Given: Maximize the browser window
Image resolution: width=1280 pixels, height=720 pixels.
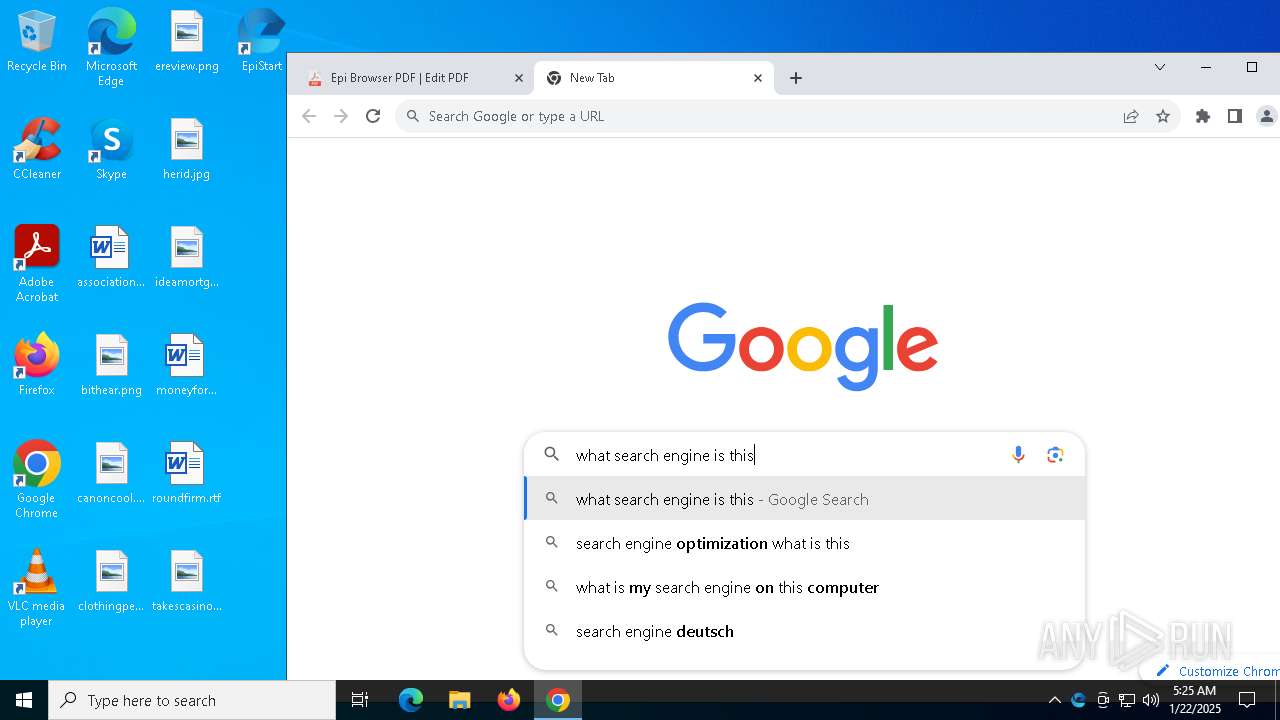Looking at the screenshot, I should click(1251, 68).
